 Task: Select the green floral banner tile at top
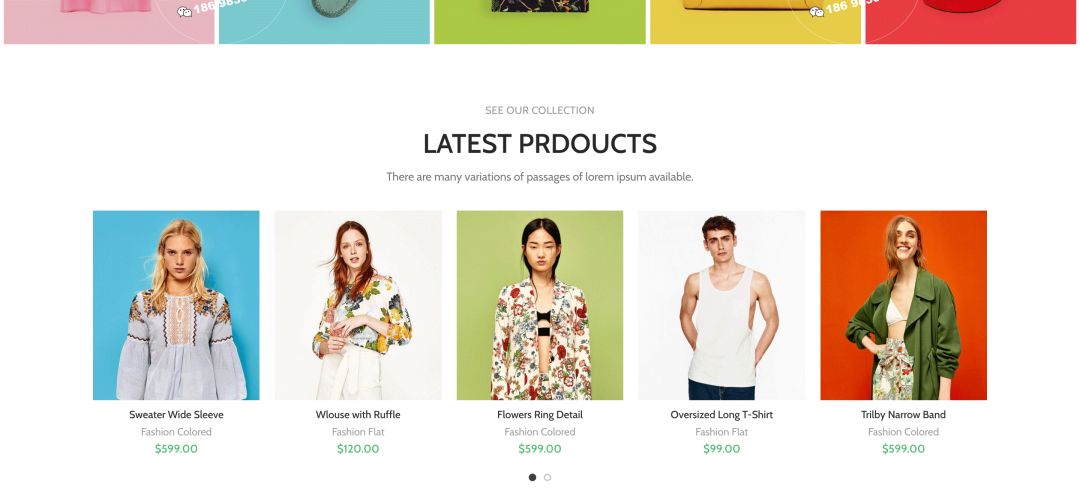(x=540, y=22)
